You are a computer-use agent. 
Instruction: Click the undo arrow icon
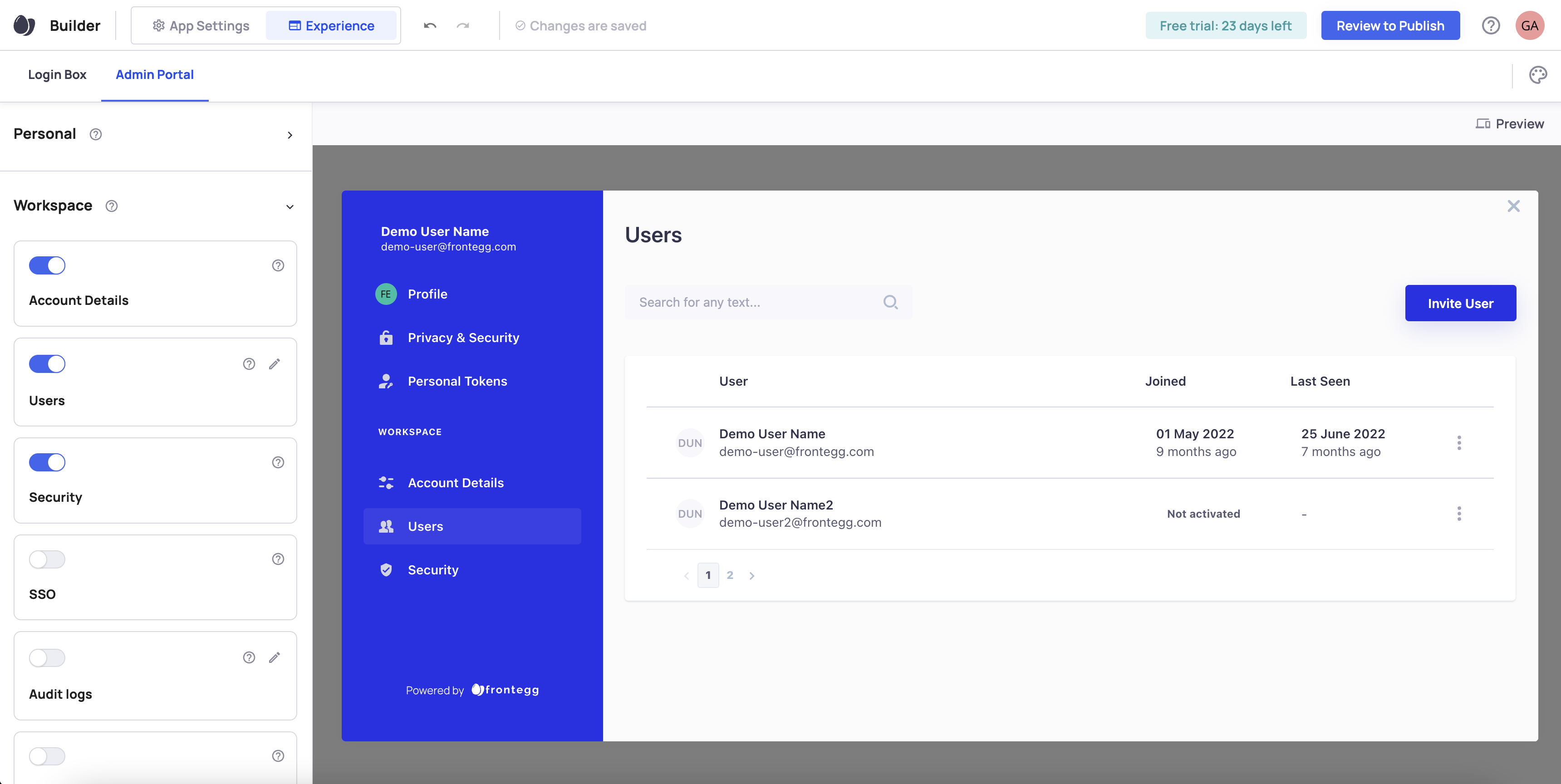pyautogui.click(x=430, y=25)
